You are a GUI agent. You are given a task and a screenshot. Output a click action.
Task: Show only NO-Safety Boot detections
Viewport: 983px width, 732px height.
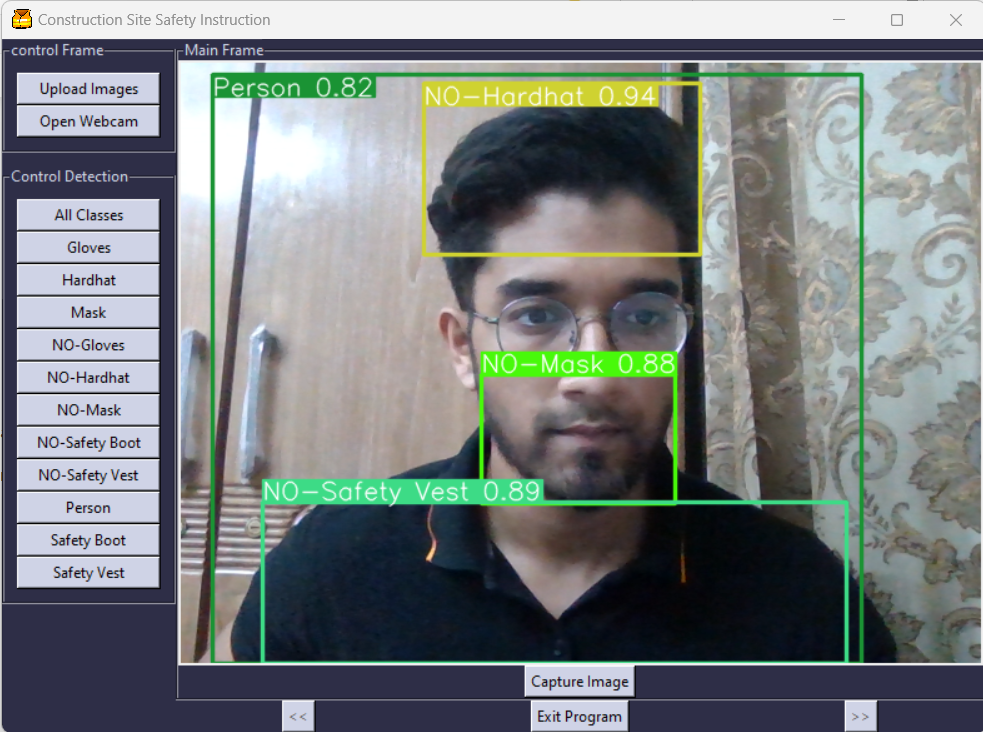(x=89, y=443)
